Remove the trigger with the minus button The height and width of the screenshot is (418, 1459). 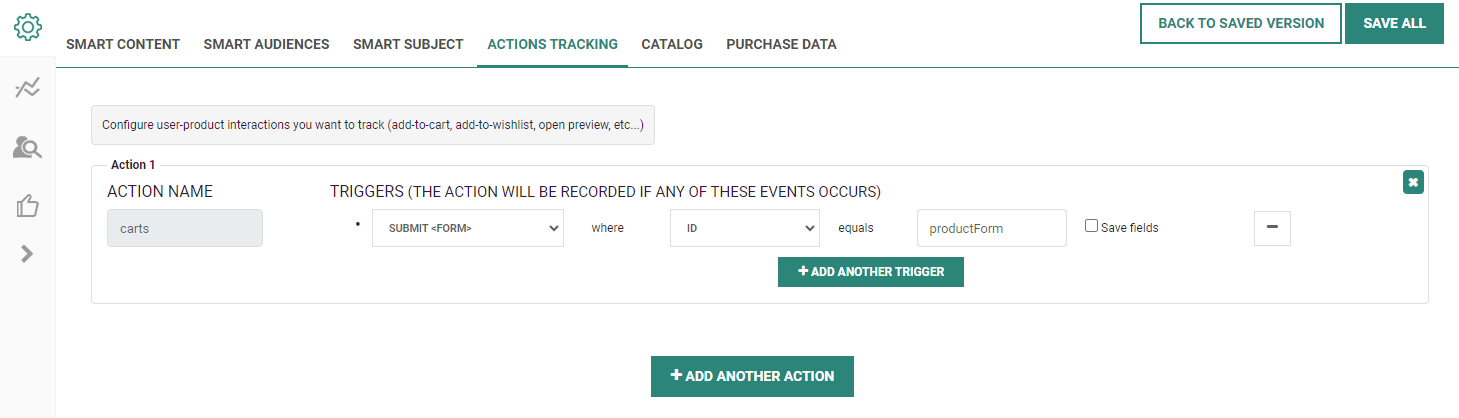point(1272,228)
